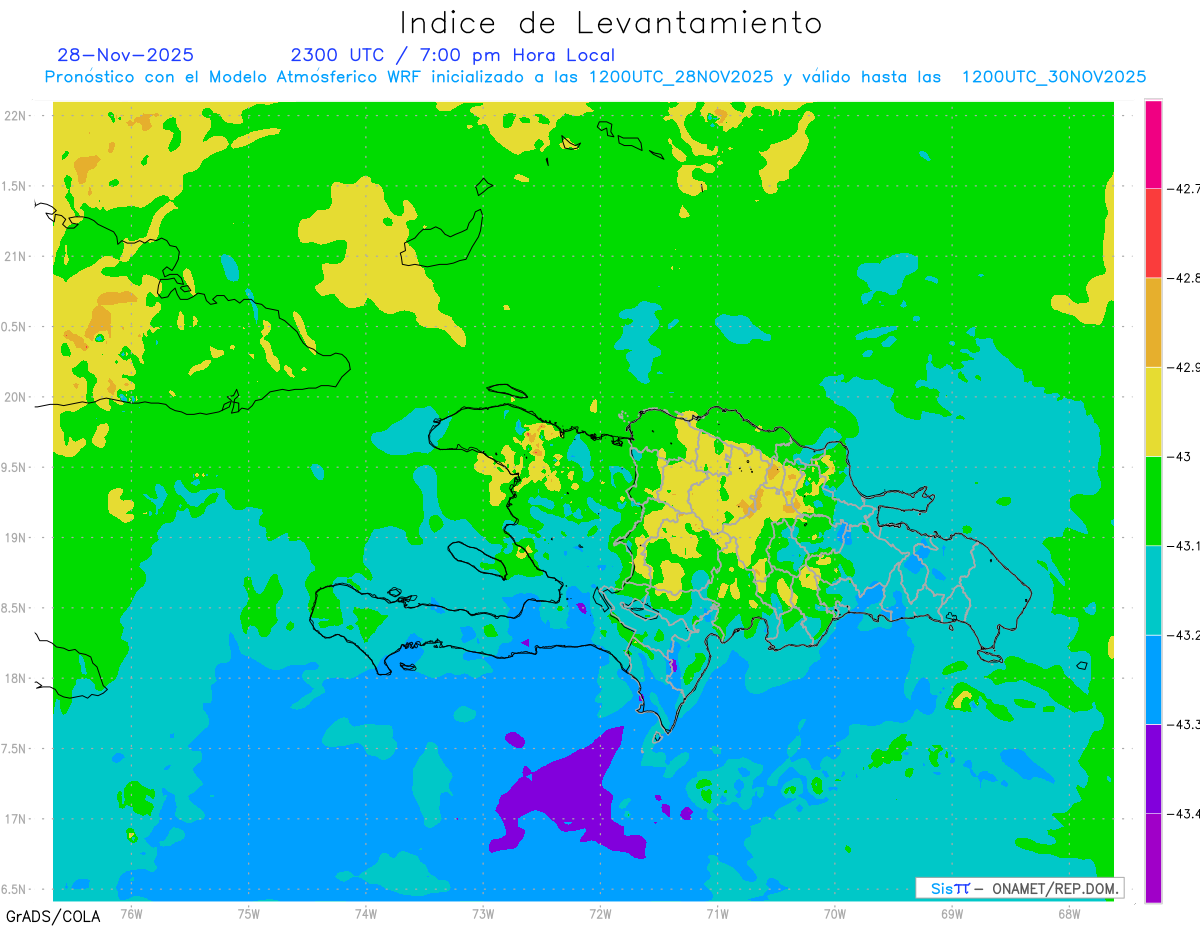
Task: Click the title 'Indice de Levantamiento'
Action: (x=611, y=23)
